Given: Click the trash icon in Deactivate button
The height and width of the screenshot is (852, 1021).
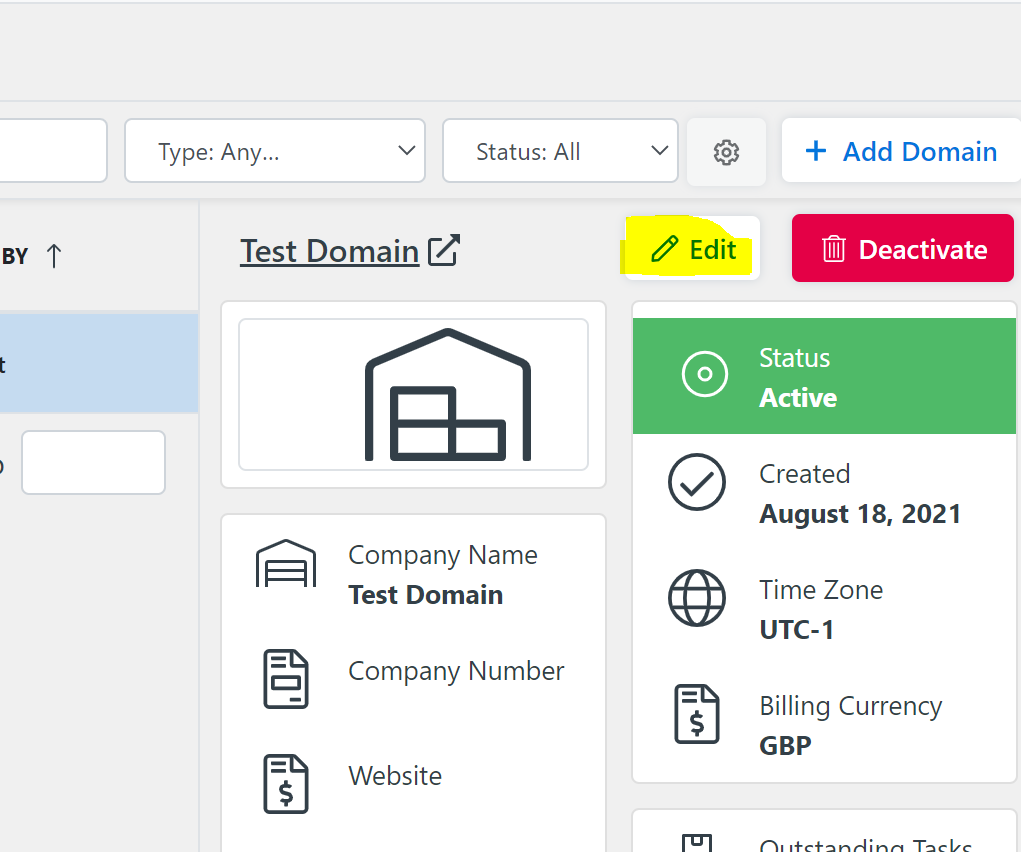Looking at the screenshot, I should click(833, 249).
